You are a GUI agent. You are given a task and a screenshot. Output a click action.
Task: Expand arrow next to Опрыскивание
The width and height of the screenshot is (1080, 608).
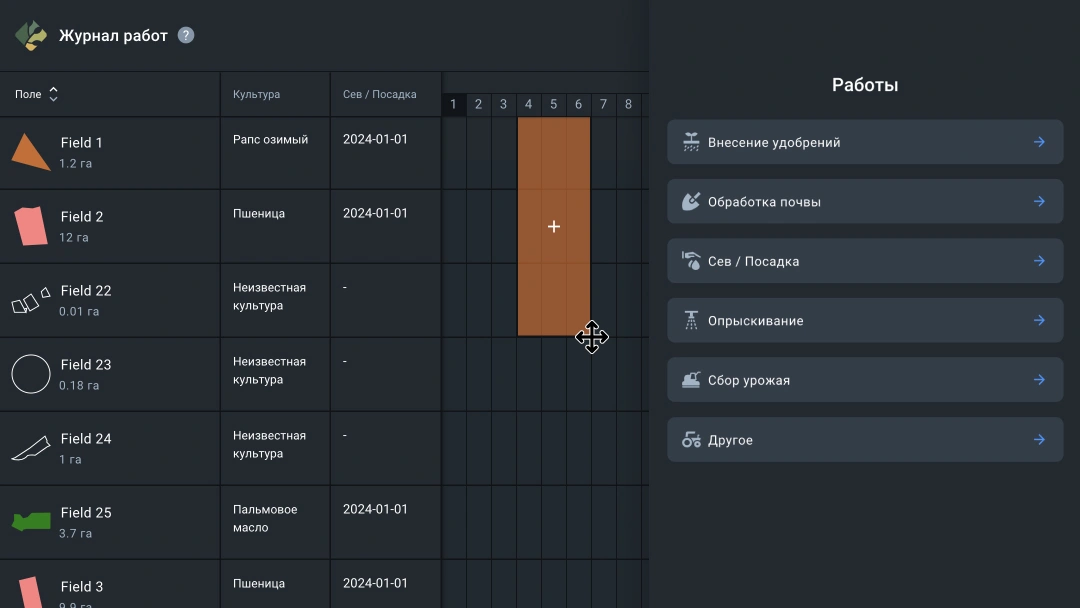1039,321
